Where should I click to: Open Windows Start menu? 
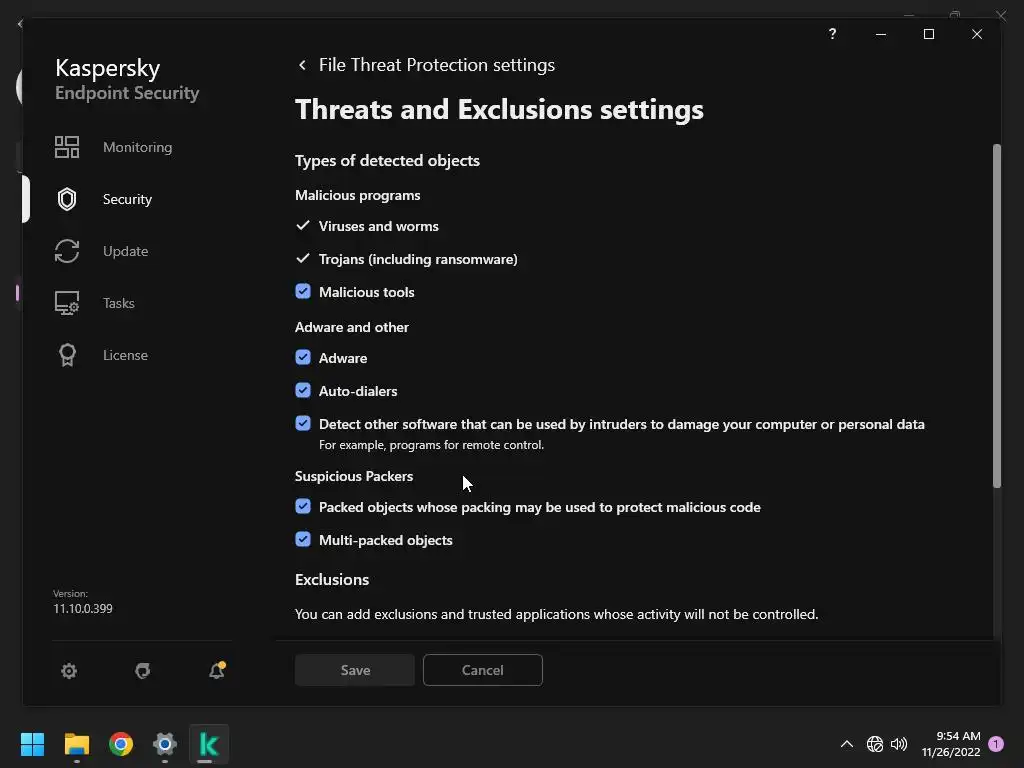(32, 744)
